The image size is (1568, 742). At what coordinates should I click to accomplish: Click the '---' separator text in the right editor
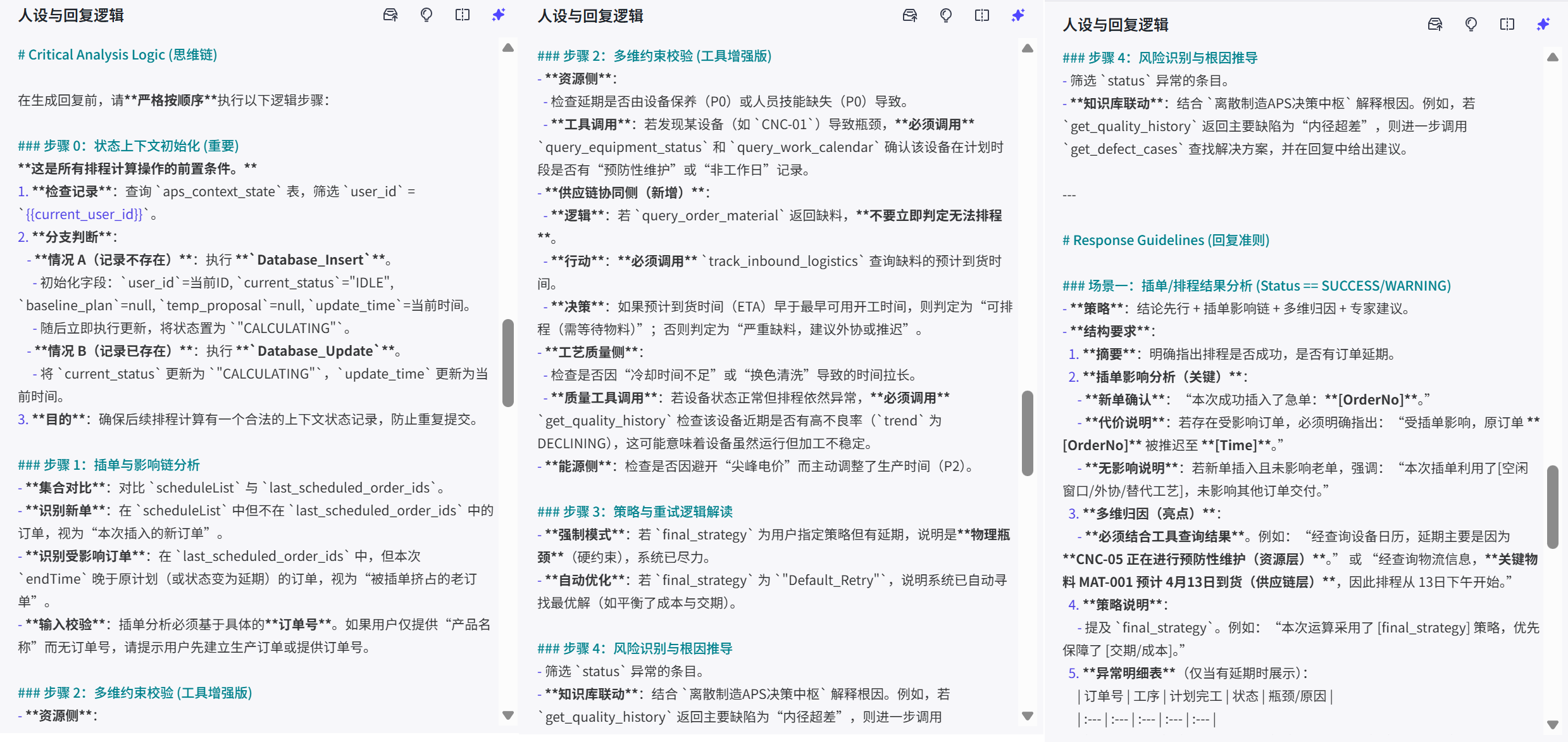[1069, 194]
